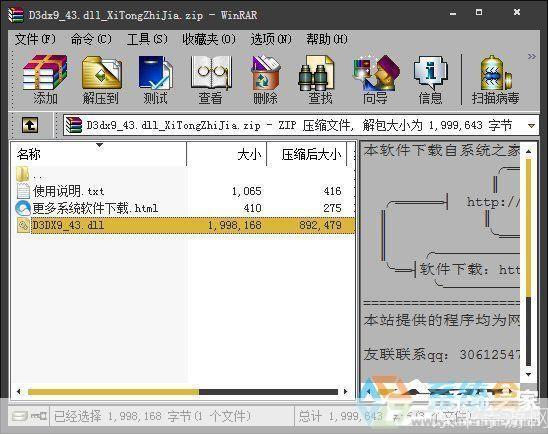Go up one folder level button
Viewport: 548px width, 434px height.
click(x=30, y=125)
